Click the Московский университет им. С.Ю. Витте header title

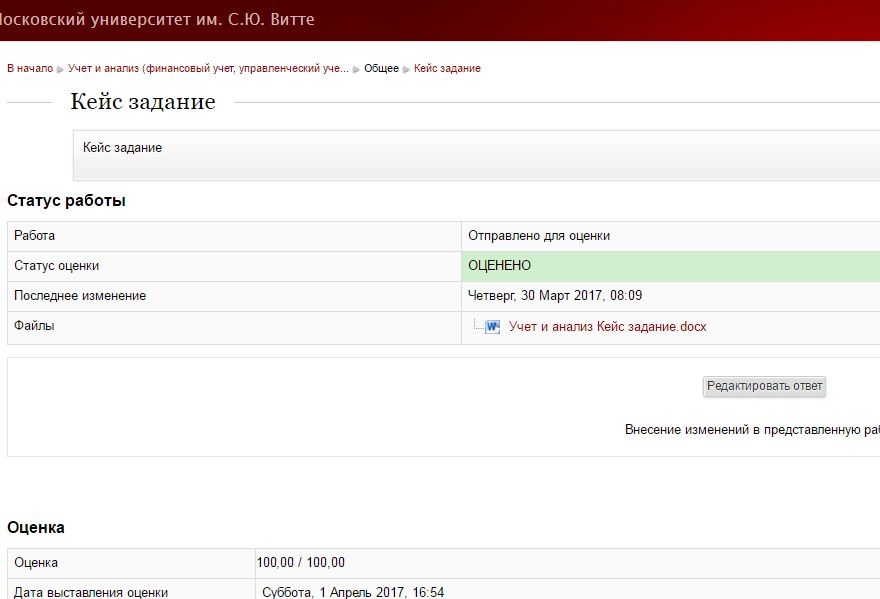click(x=156, y=19)
